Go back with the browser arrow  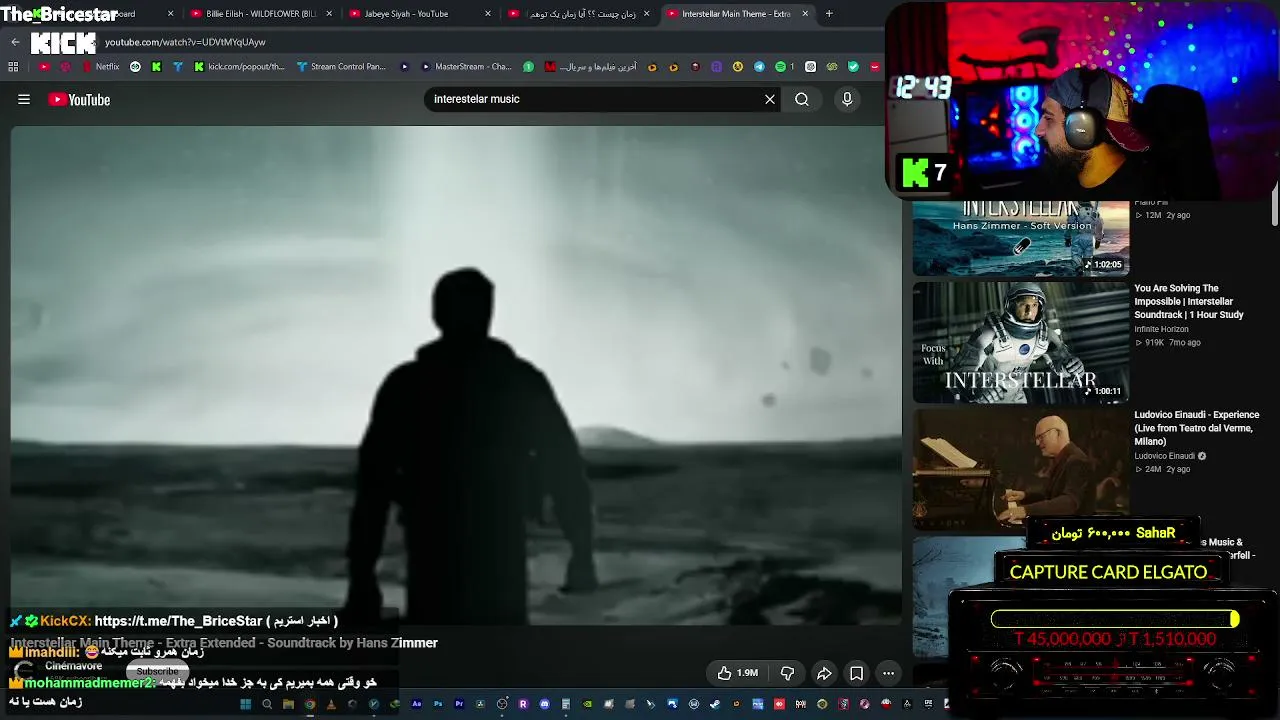(x=15, y=42)
